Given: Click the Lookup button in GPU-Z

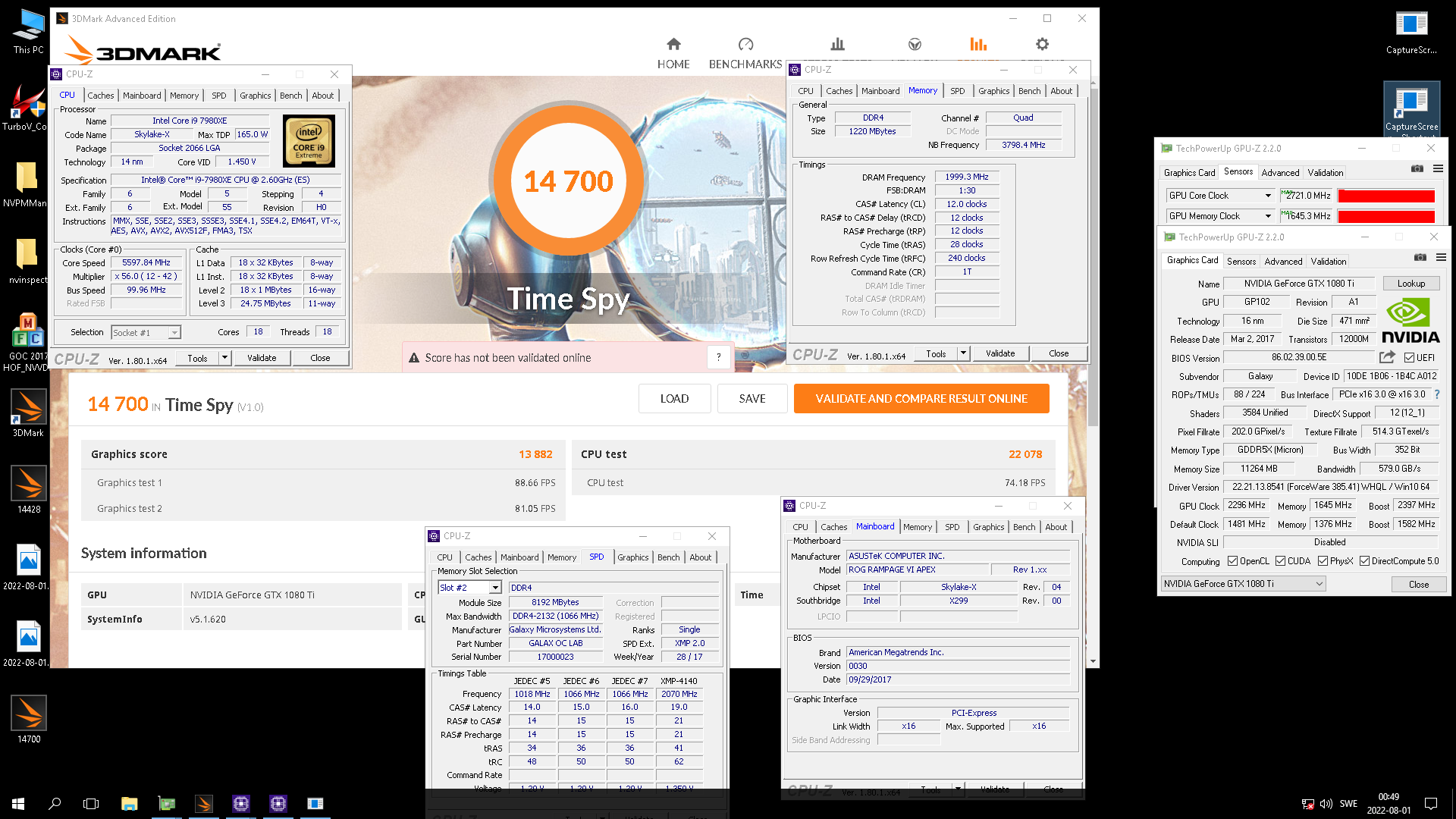Looking at the screenshot, I should (x=1411, y=284).
